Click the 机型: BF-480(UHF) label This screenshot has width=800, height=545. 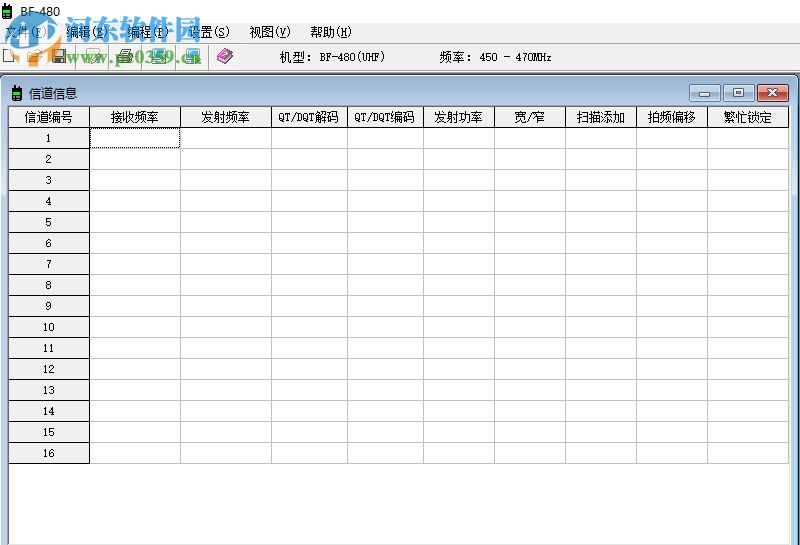[332, 57]
